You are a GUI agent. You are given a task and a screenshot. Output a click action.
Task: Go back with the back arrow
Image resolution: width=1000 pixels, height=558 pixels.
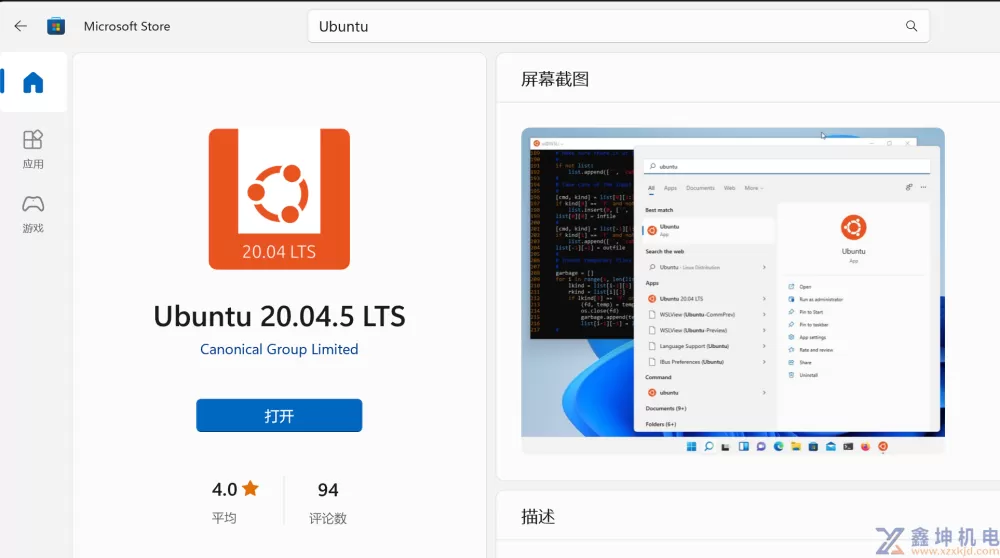point(20,26)
